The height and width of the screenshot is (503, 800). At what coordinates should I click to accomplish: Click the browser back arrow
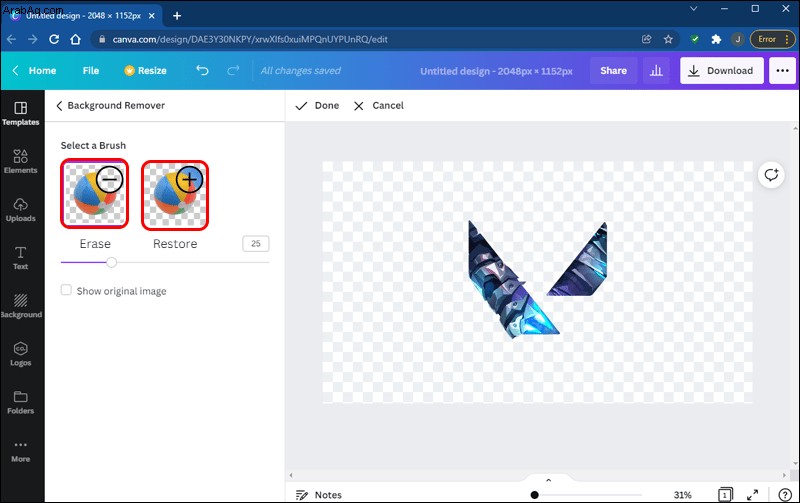point(12,39)
